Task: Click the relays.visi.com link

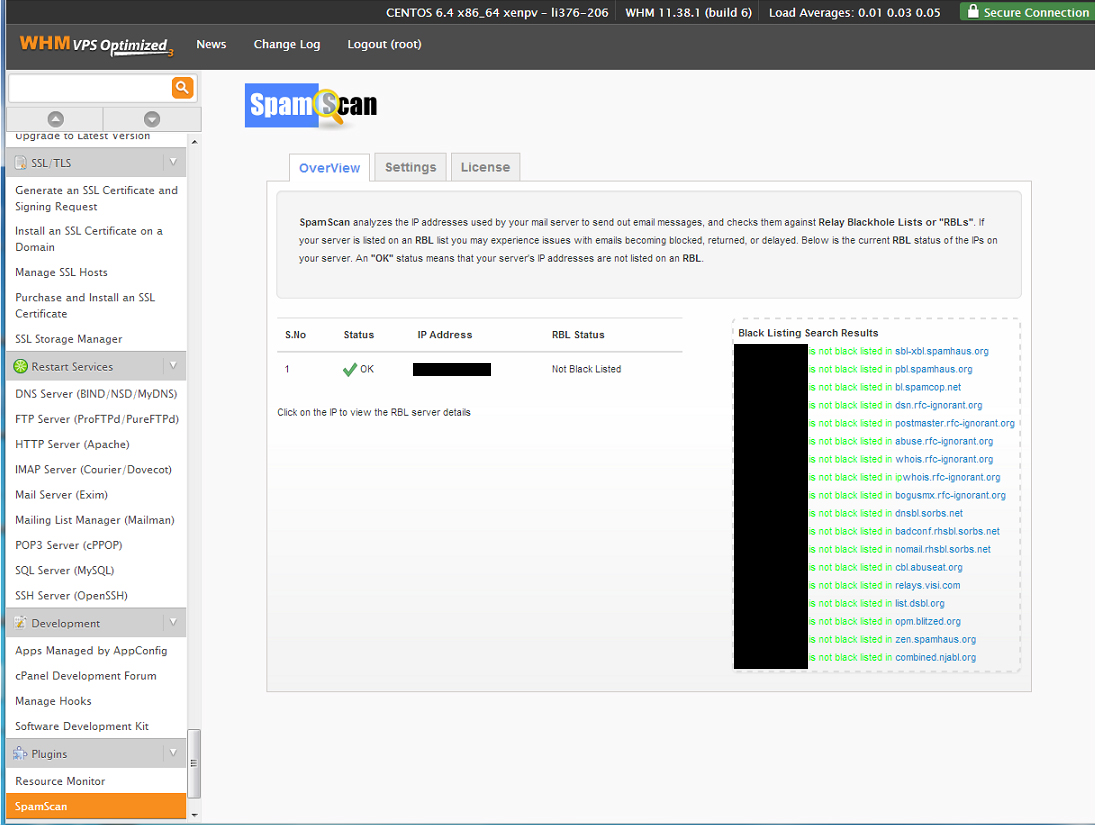Action: (x=927, y=586)
